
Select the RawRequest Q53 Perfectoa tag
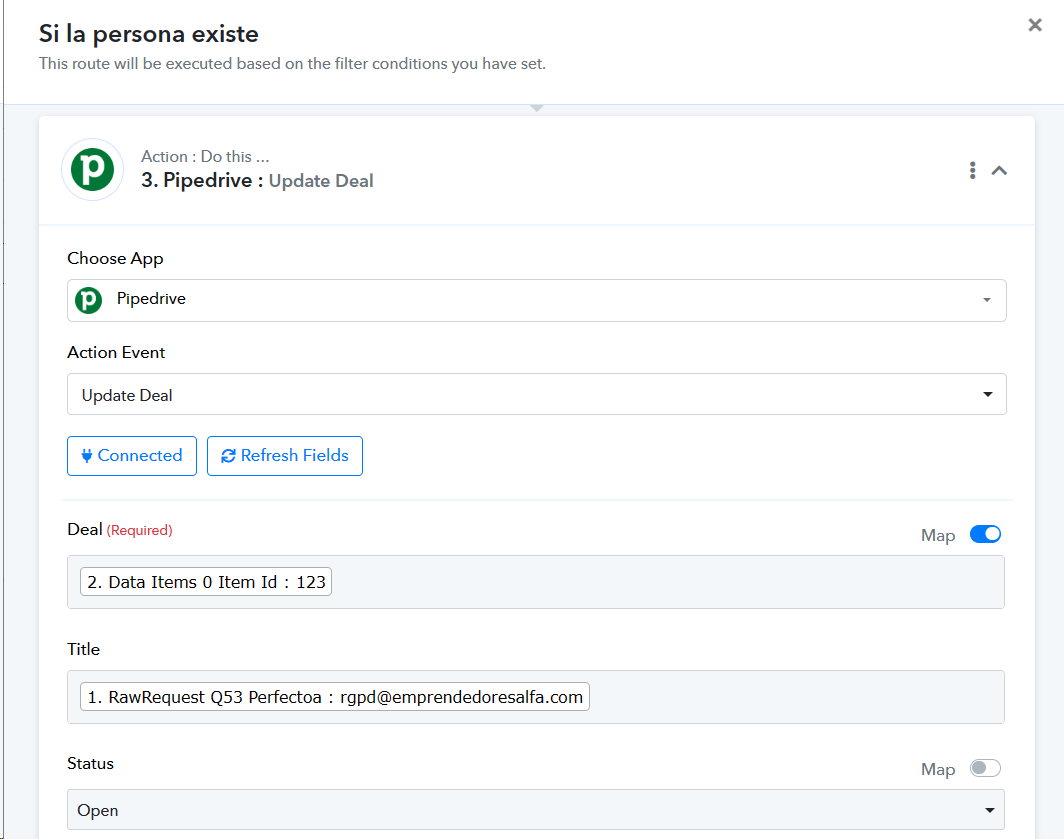tap(335, 697)
